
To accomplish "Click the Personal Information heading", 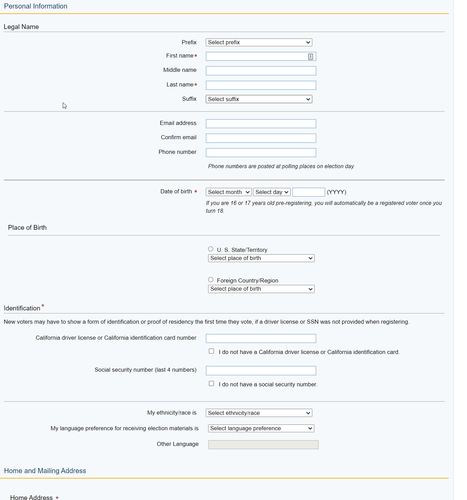I will click(36, 6).
